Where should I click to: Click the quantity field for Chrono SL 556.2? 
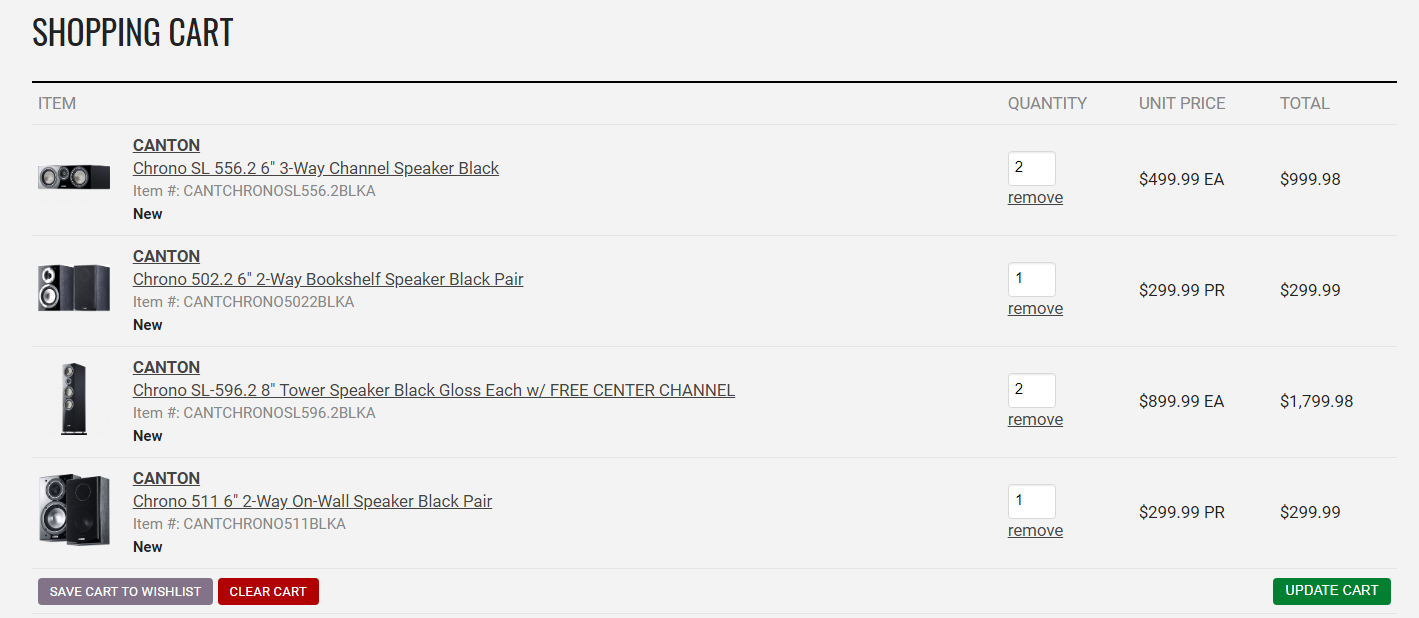1031,168
